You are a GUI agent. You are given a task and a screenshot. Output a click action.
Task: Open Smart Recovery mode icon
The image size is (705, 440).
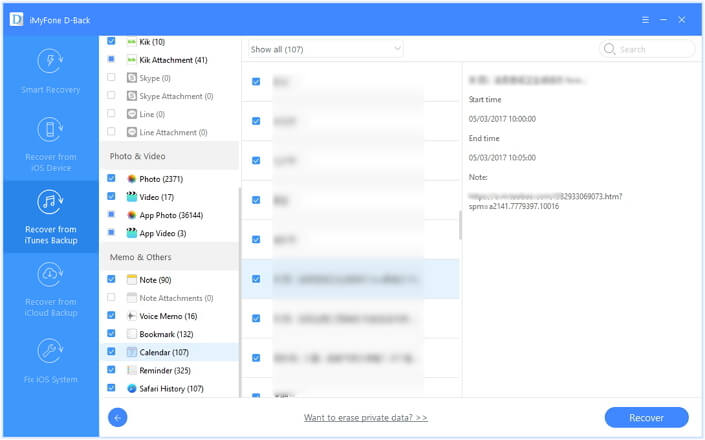coord(50,61)
